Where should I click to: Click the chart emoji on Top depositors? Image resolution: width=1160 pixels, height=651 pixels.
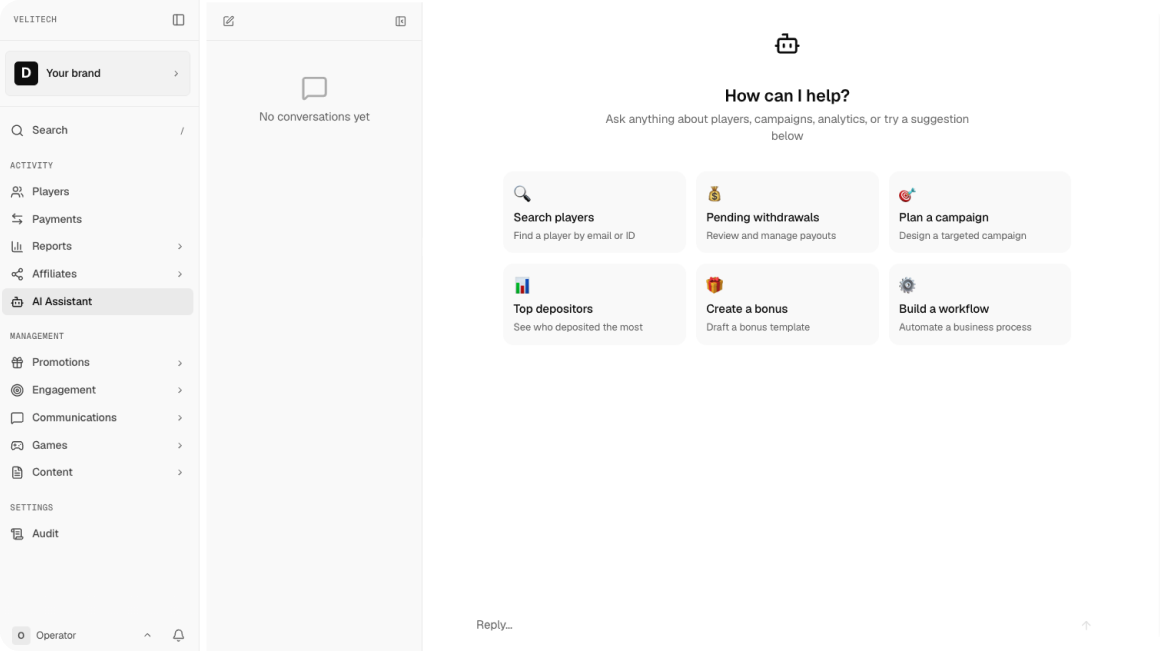522,286
